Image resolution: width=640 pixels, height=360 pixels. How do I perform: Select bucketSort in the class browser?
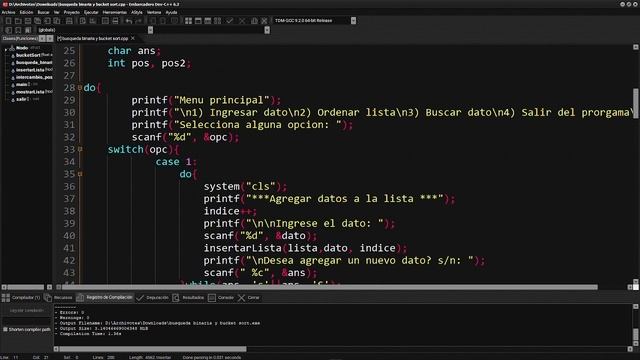tap(28, 55)
